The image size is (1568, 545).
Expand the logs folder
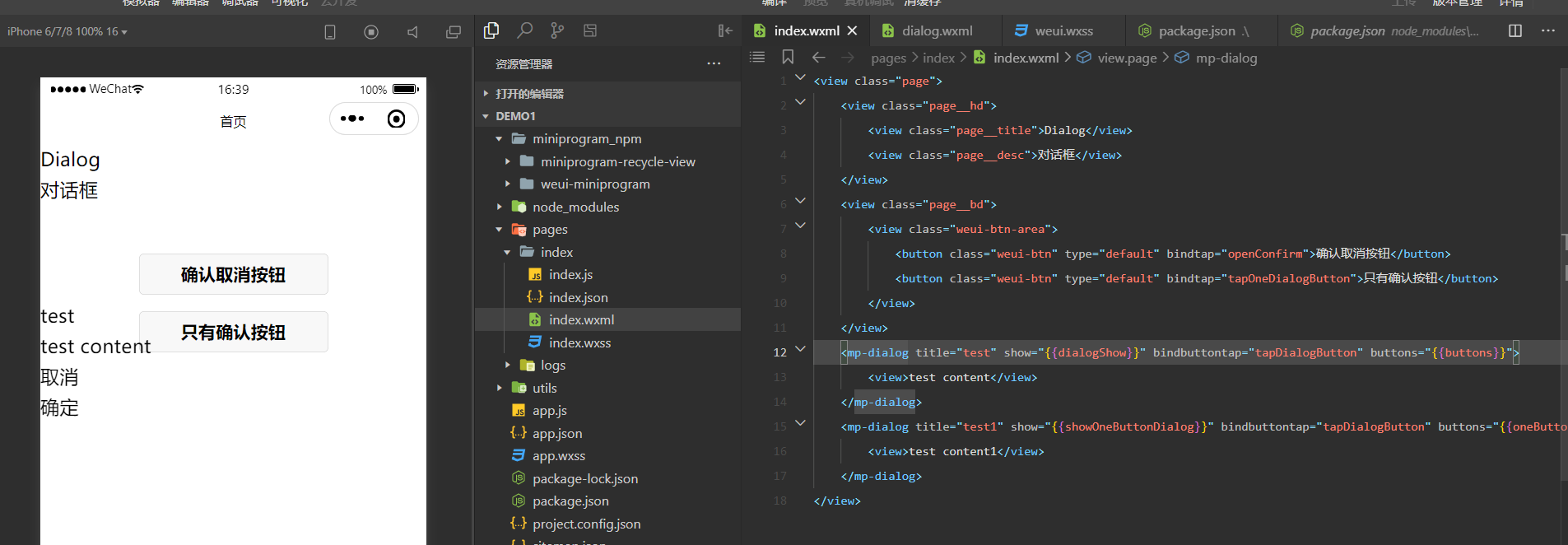[552, 365]
